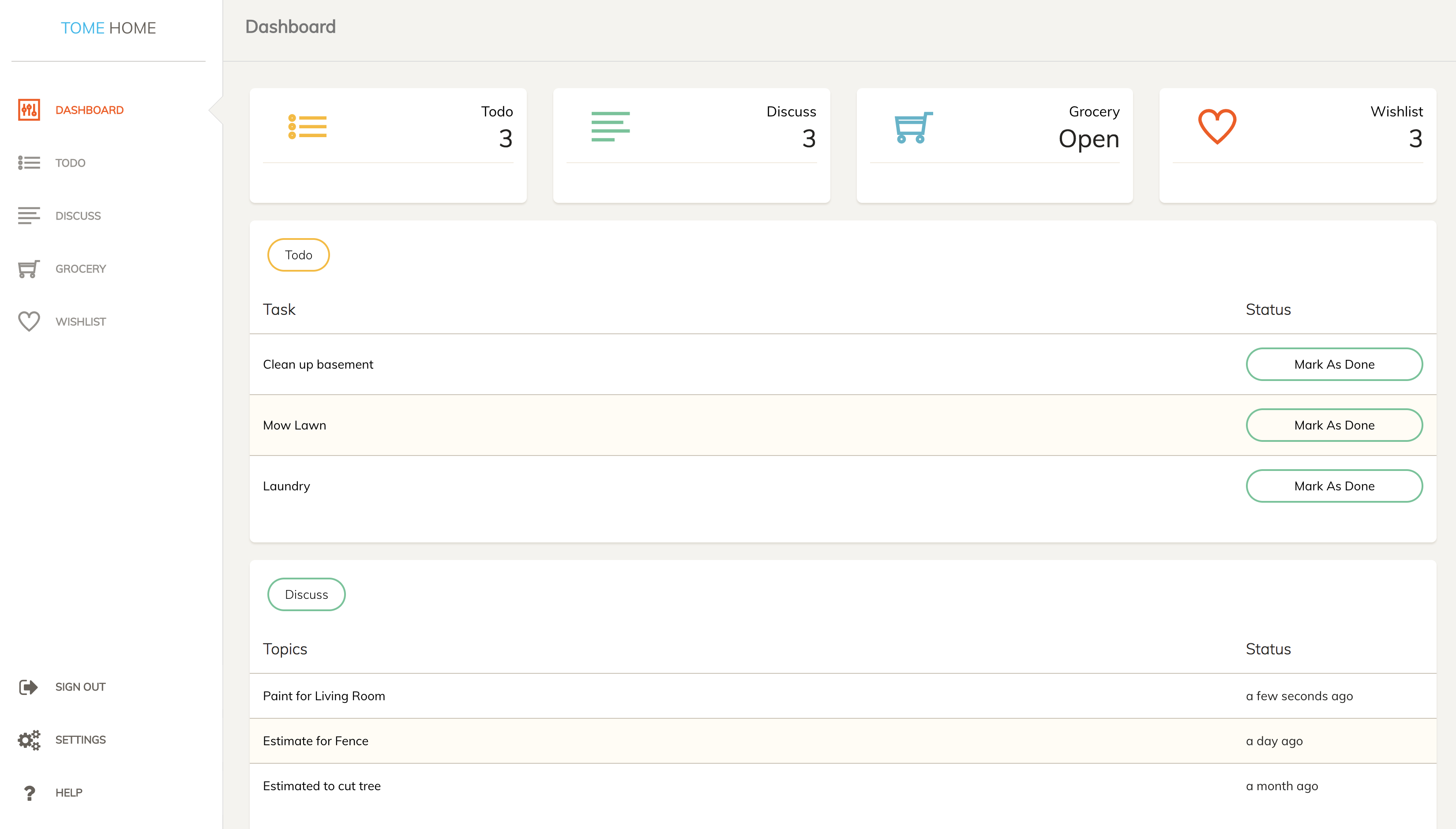
Task: Click the yellow-outlined Todo pill button
Action: (x=299, y=255)
